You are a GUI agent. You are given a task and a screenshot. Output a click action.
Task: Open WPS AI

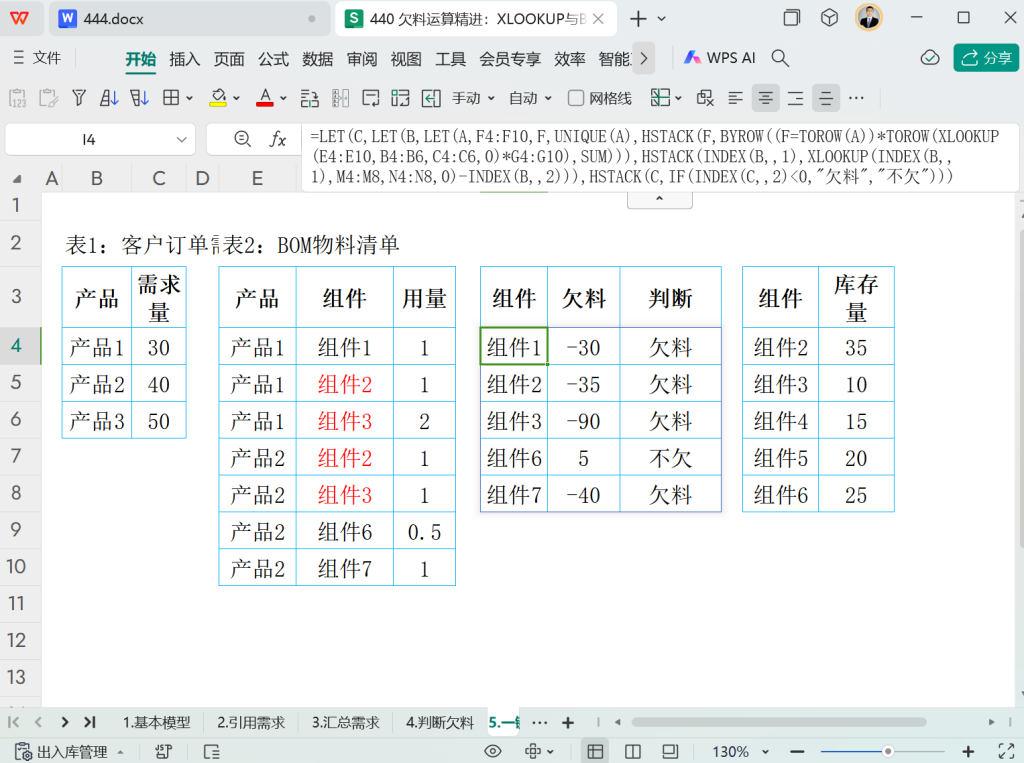[720, 58]
